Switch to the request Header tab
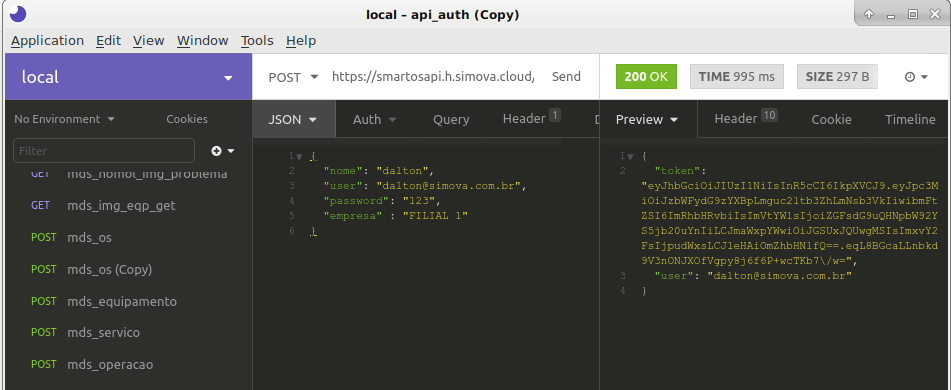 [x=531, y=118]
